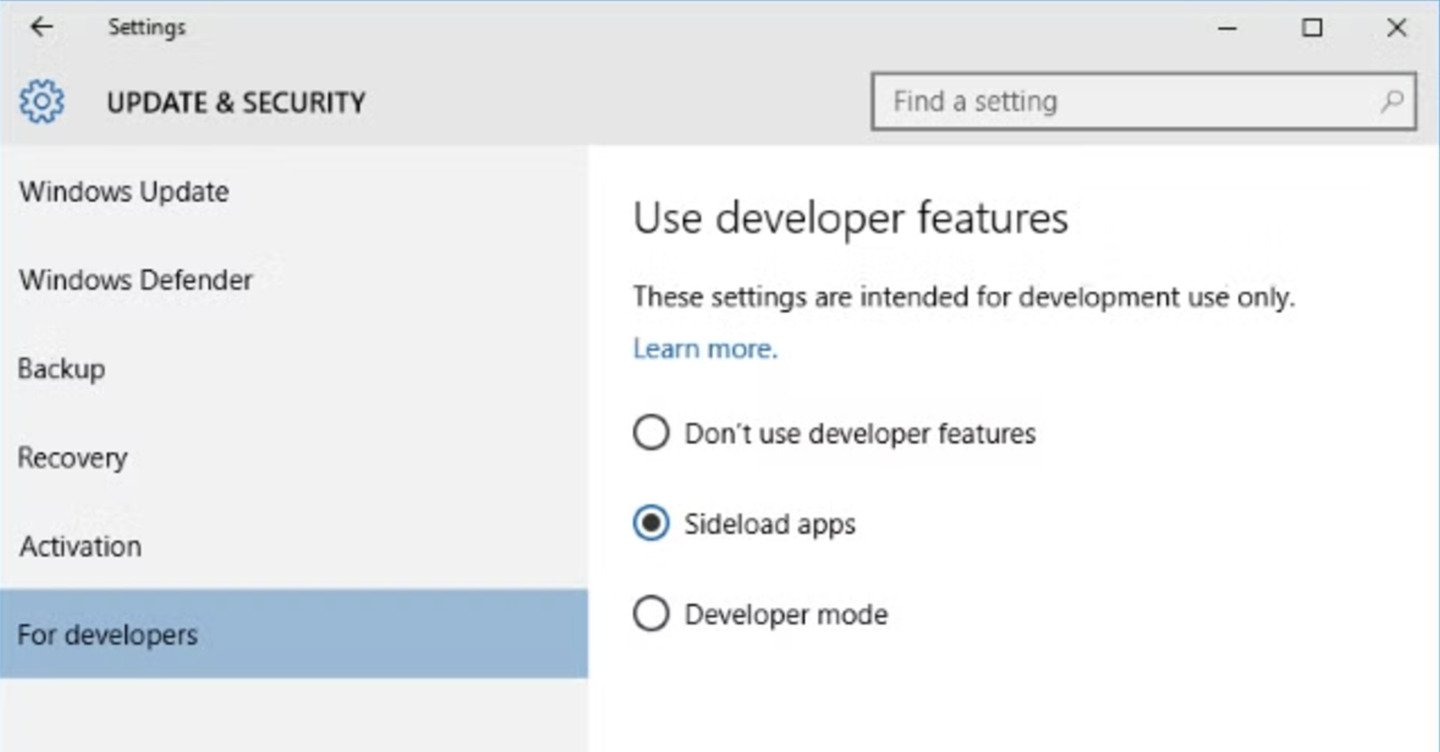Focus the Find a setting search box
1440x752 pixels.
point(1144,101)
